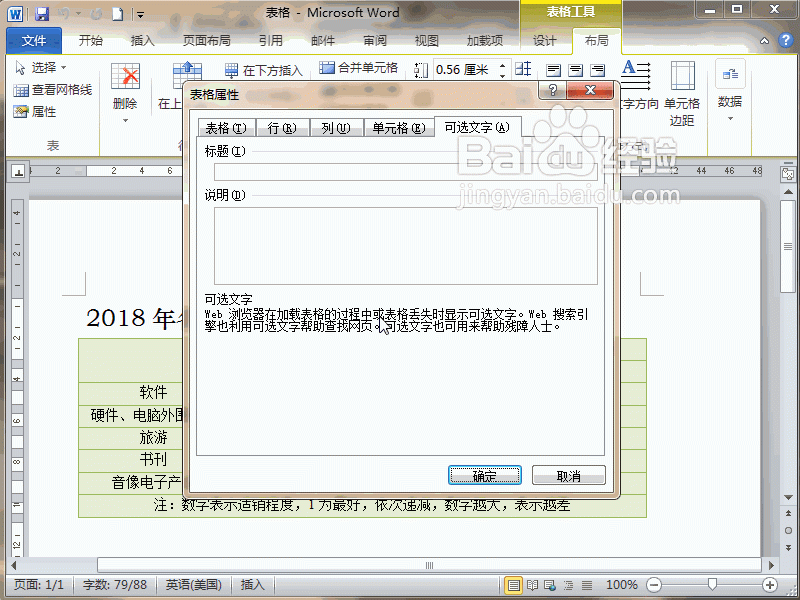
Task: Click the Save icon in quick access toolbar
Action: tap(40, 14)
